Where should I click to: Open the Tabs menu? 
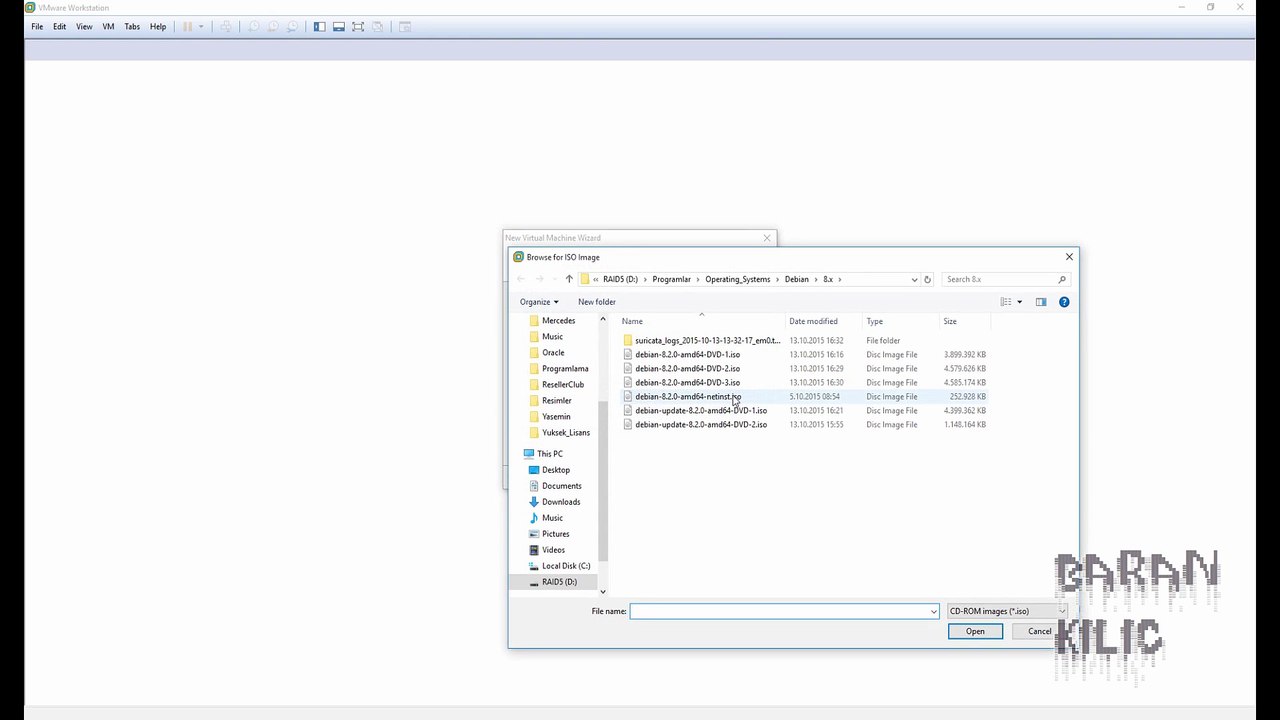click(132, 27)
